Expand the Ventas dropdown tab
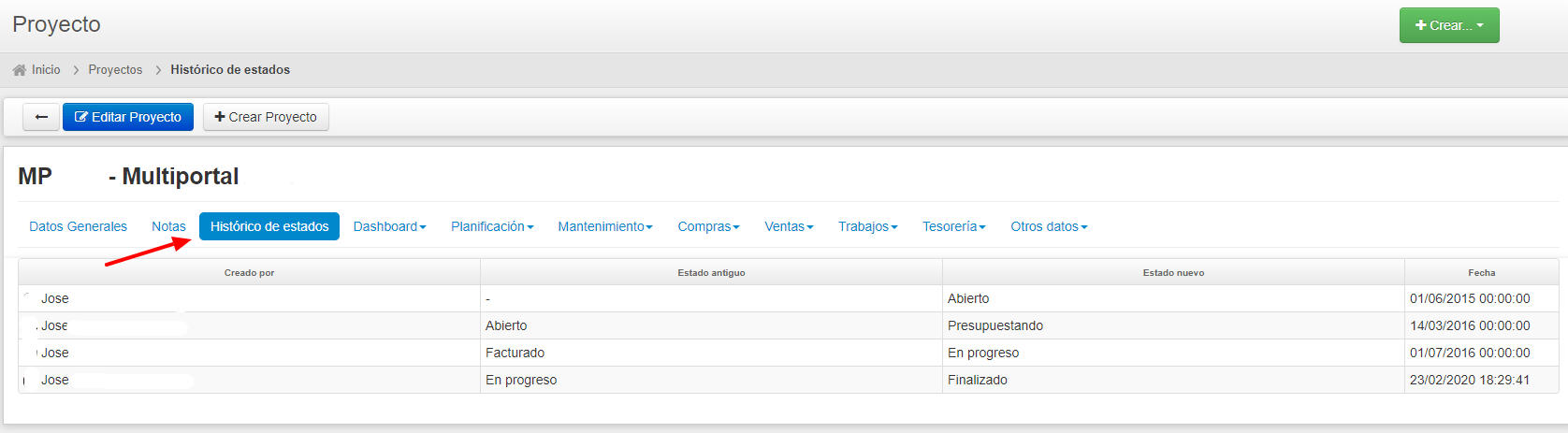The image size is (1568, 433). [x=789, y=226]
